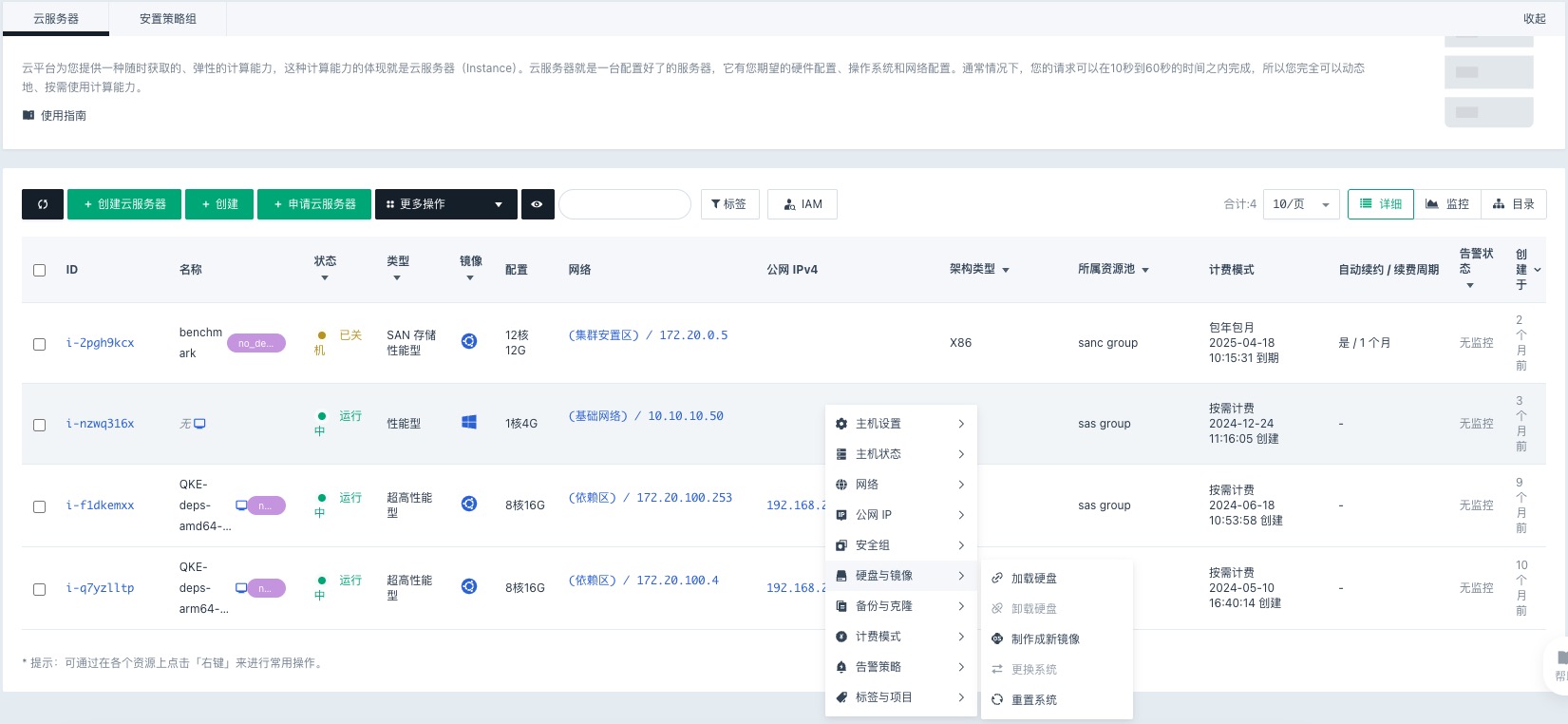Screen dimensions: 1568x724
Task: Click the image icon in i-2pgh9kcx row
Action: pos(469,341)
